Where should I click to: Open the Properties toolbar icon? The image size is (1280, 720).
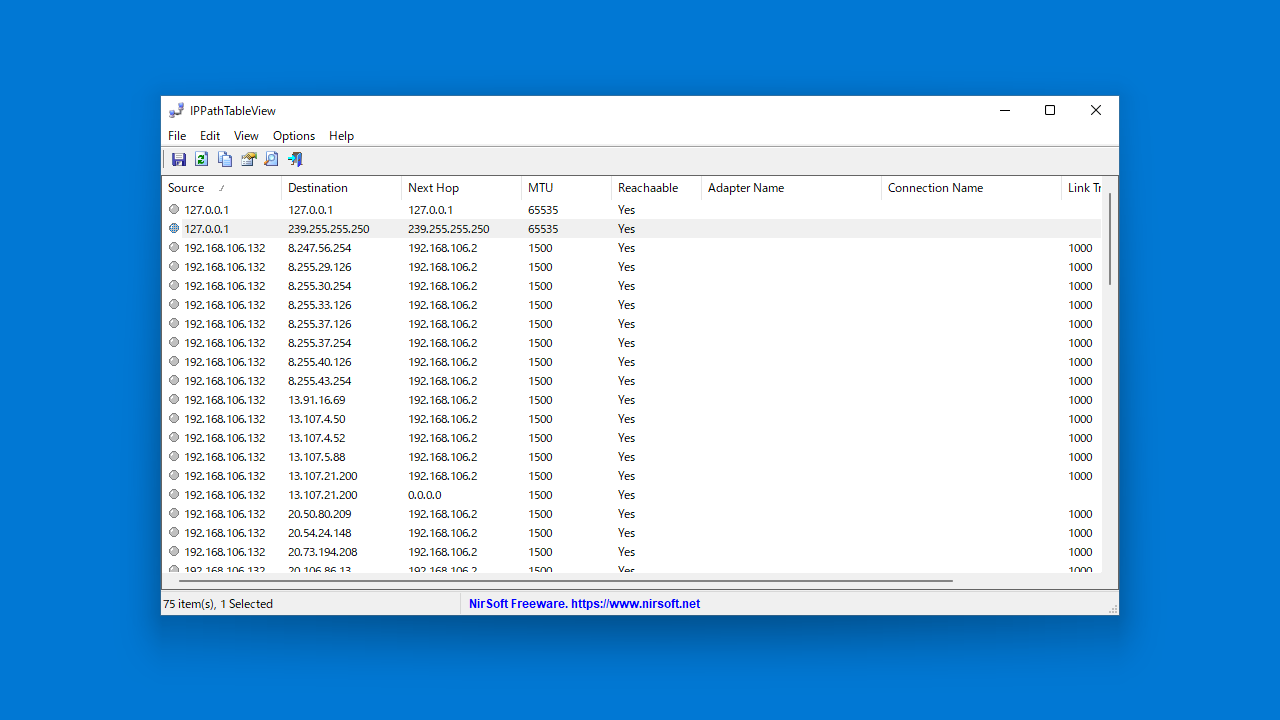248,160
